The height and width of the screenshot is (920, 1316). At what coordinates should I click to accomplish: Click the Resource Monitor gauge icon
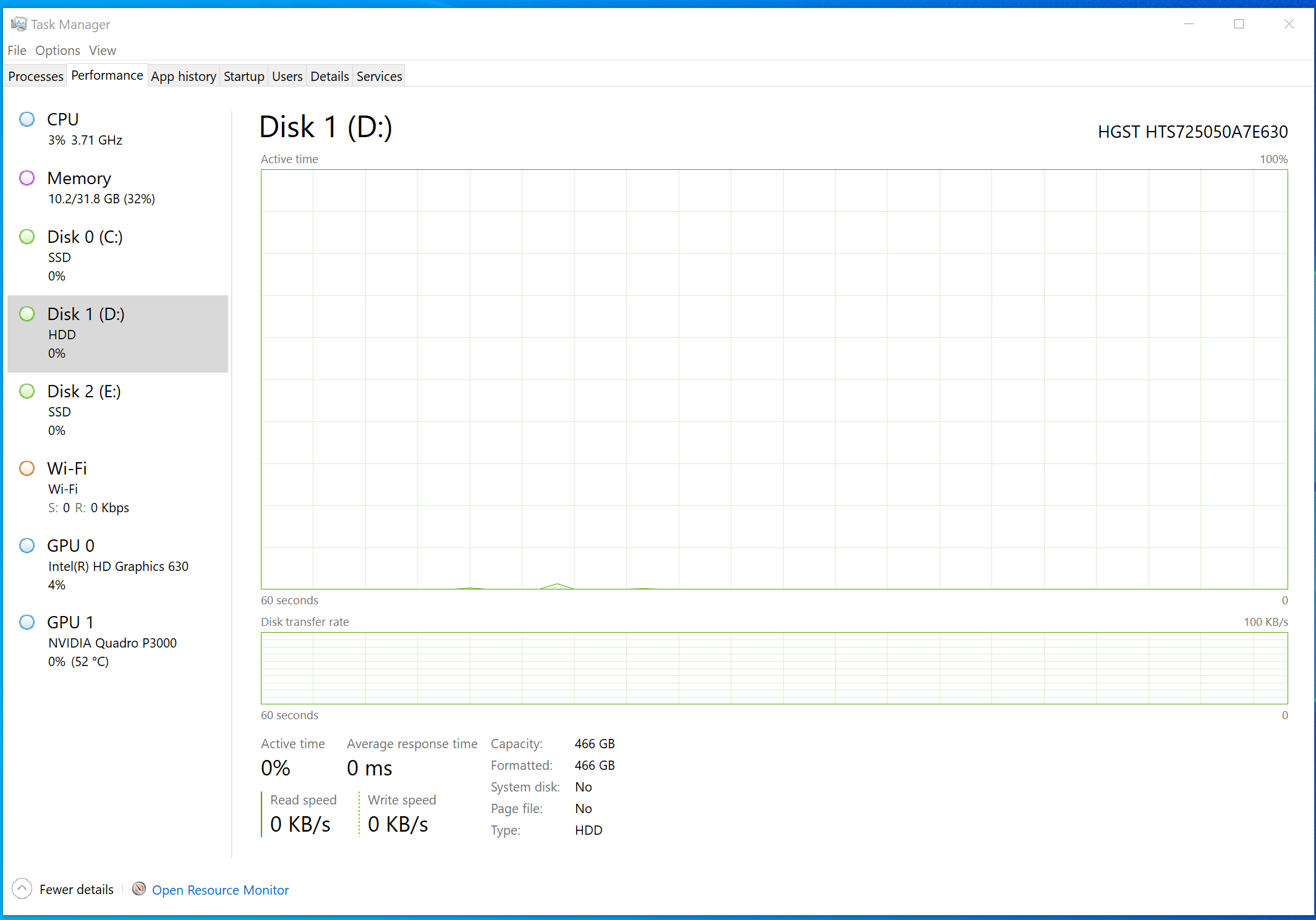(x=139, y=889)
